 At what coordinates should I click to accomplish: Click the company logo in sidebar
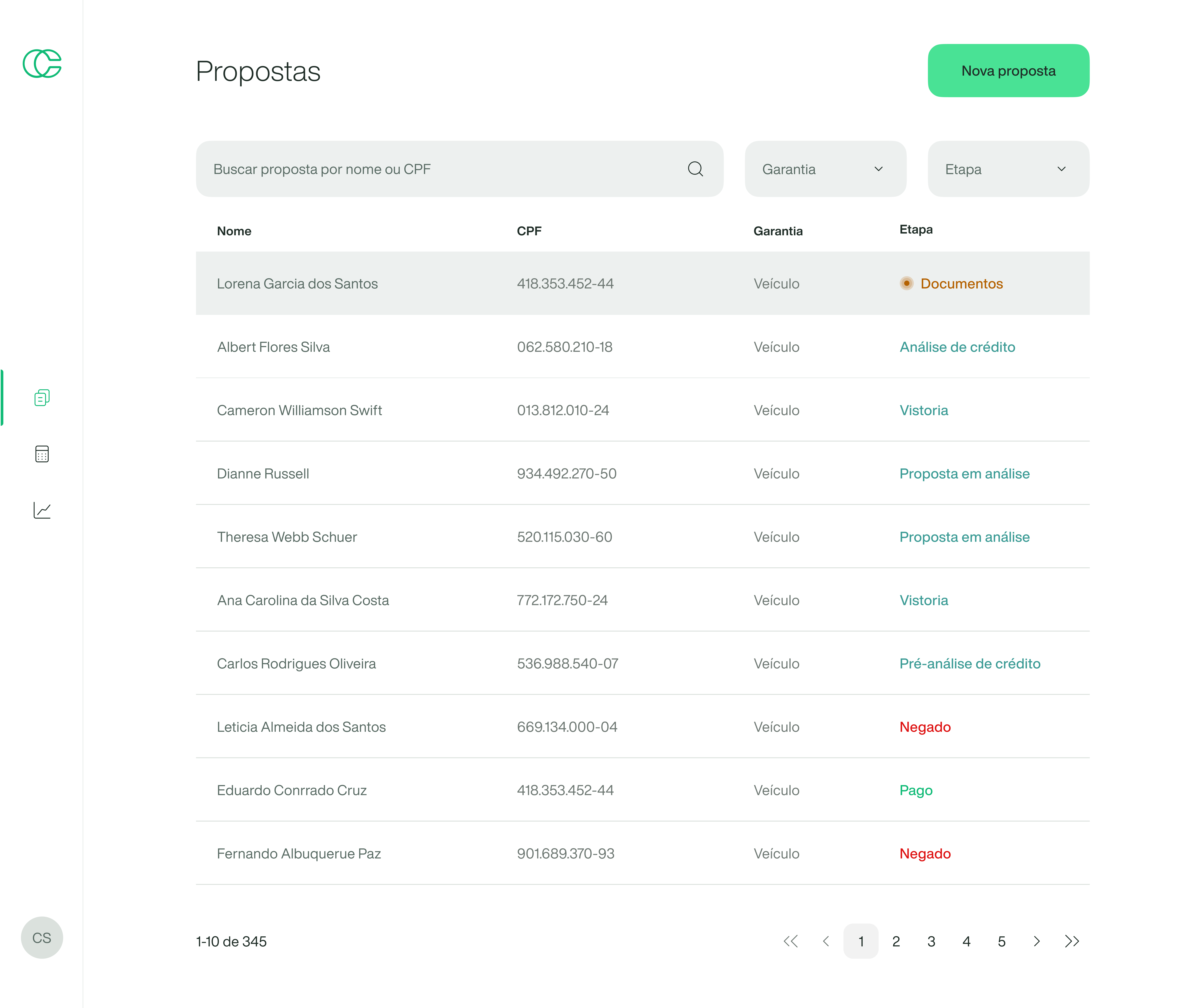point(42,64)
